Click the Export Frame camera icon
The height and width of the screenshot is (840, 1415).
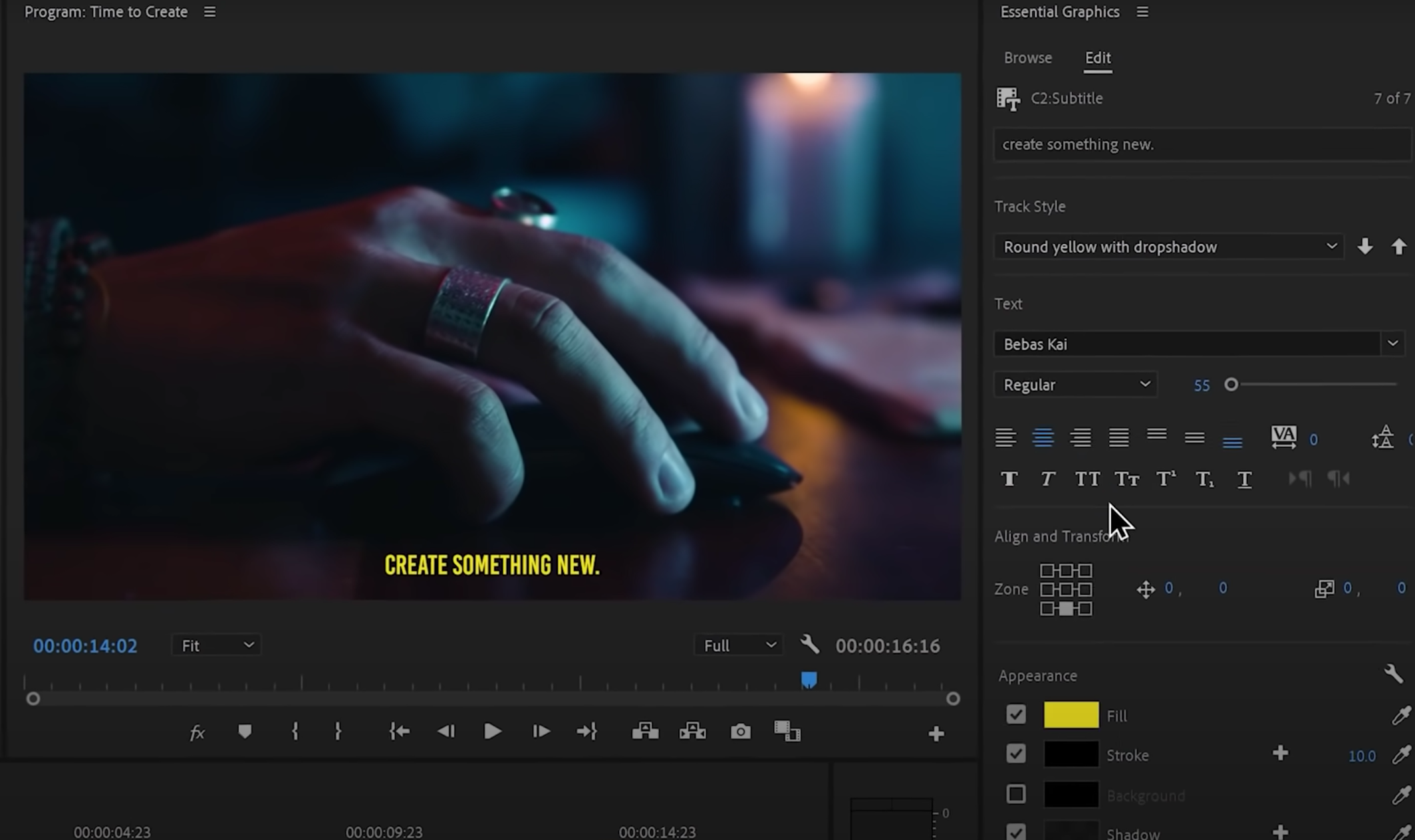pos(740,732)
